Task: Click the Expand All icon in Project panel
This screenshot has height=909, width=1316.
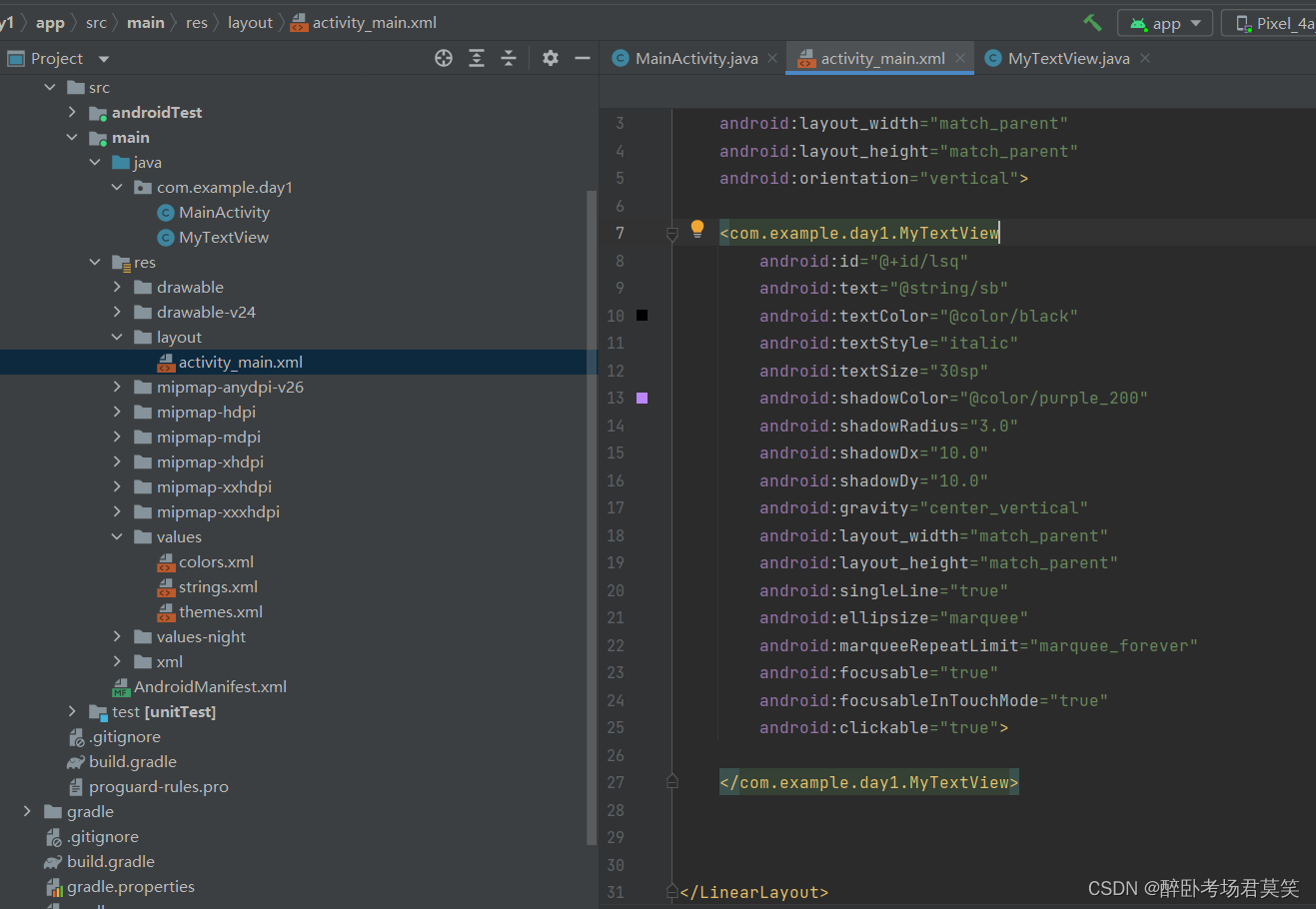Action: pos(477,58)
